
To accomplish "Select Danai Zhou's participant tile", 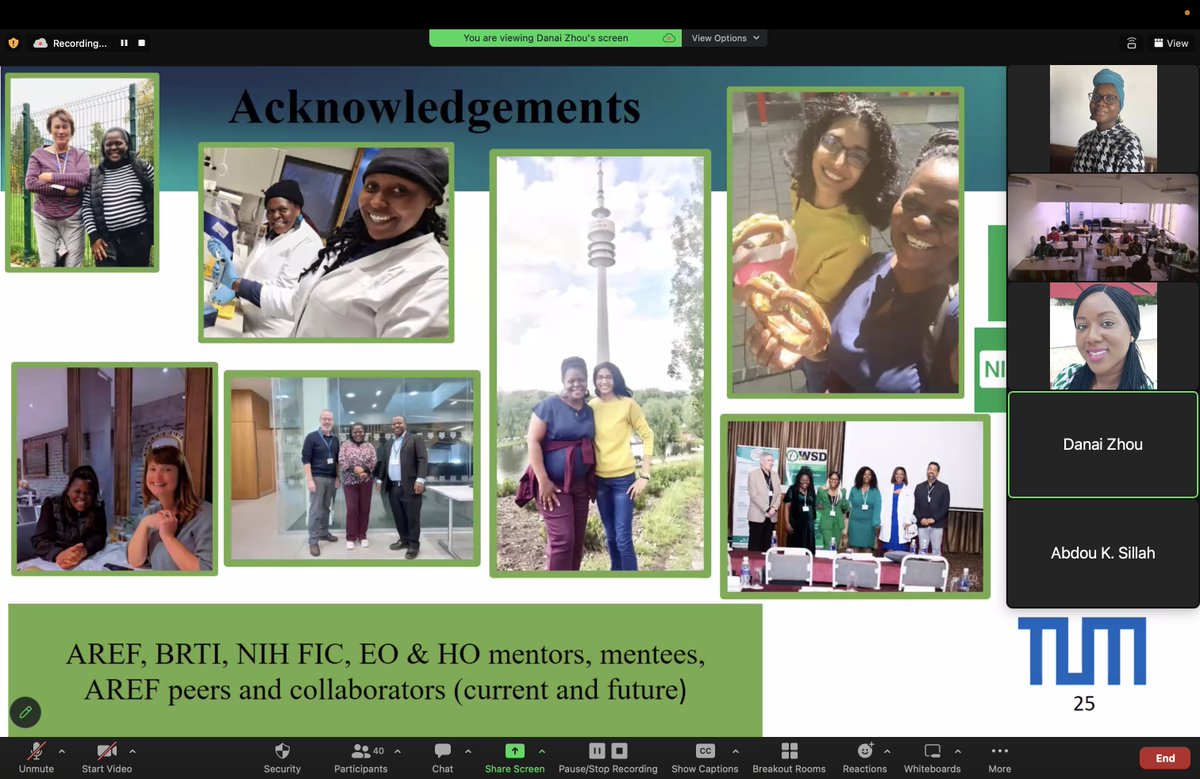I will tap(1102, 444).
